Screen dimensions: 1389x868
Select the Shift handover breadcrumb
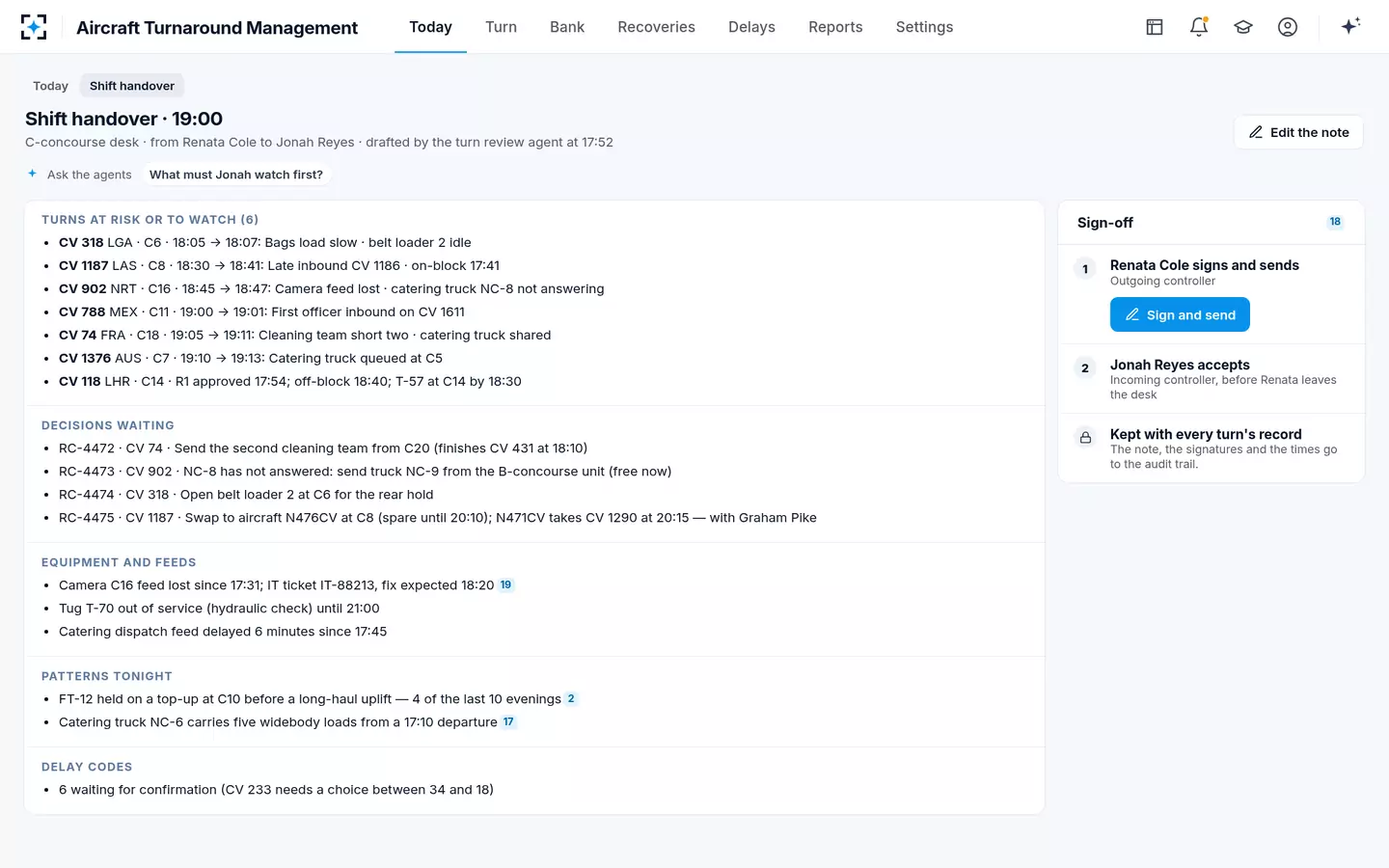click(x=132, y=86)
